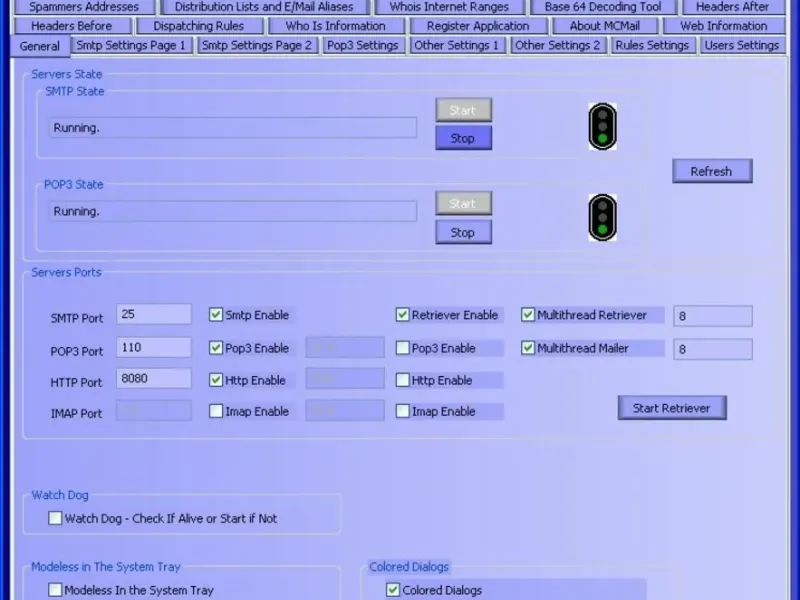Check Modeless In the System Tray
Image resolution: width=800 pixels, height=600 pixels.
[x=55, y=590]
